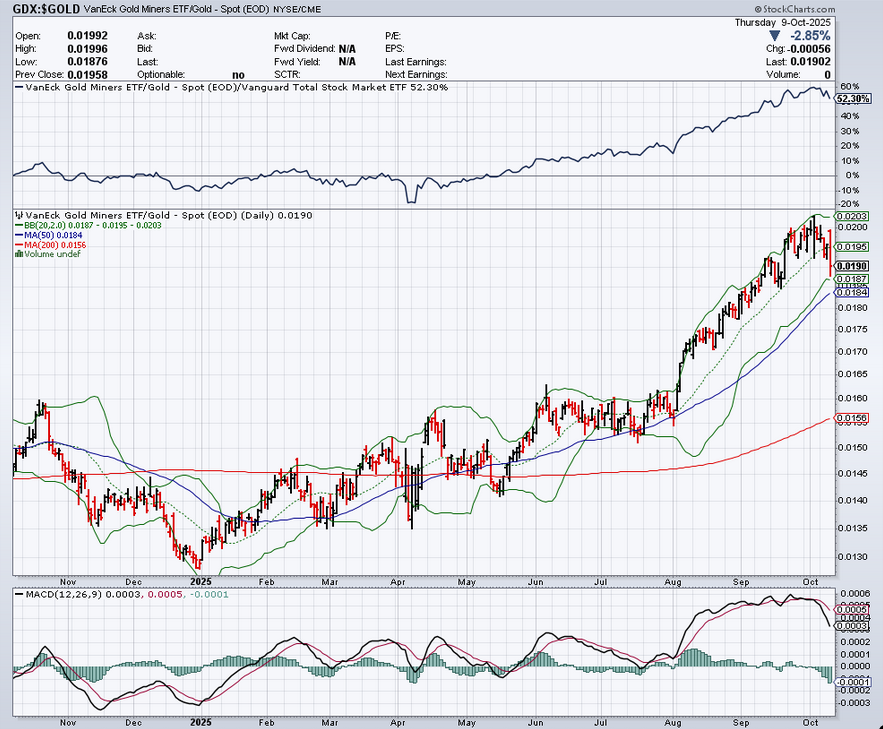Select the green 0.0203 upper band tag
883x729 pixels.
pyautogui.click(x=851, y=216)
